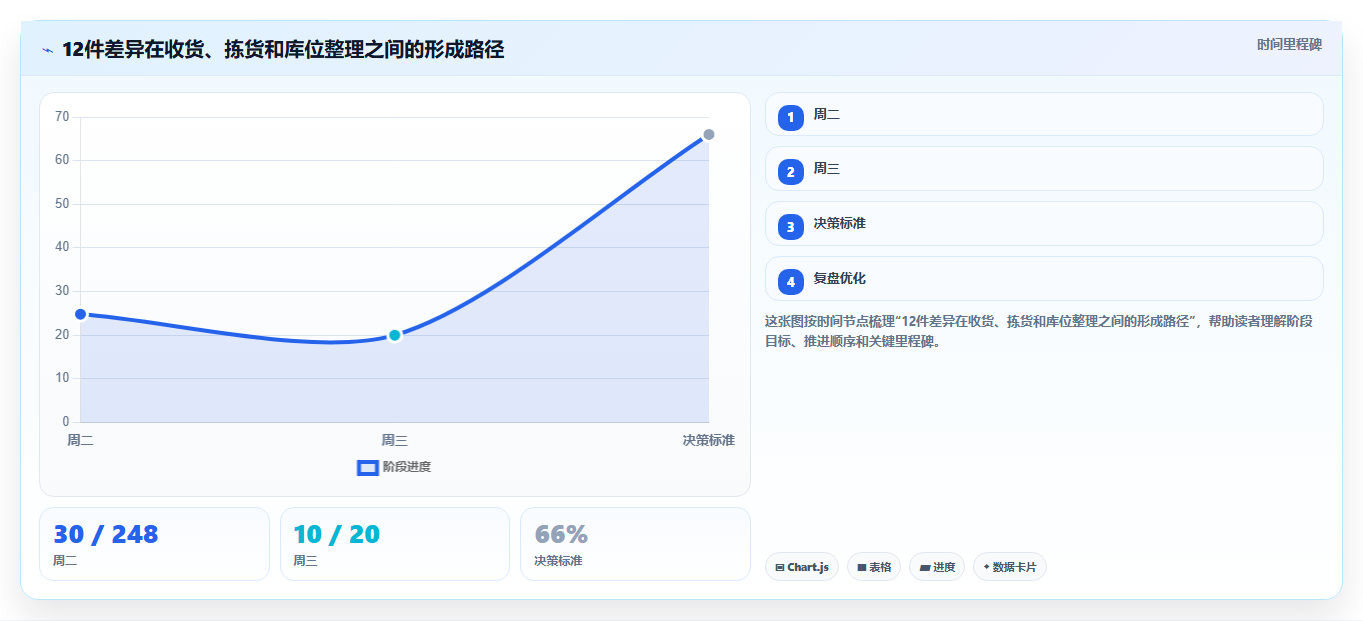Screen dimensions: 1363x621
Task: Click the 决策标准 gray data point
Action: (709, 134)
